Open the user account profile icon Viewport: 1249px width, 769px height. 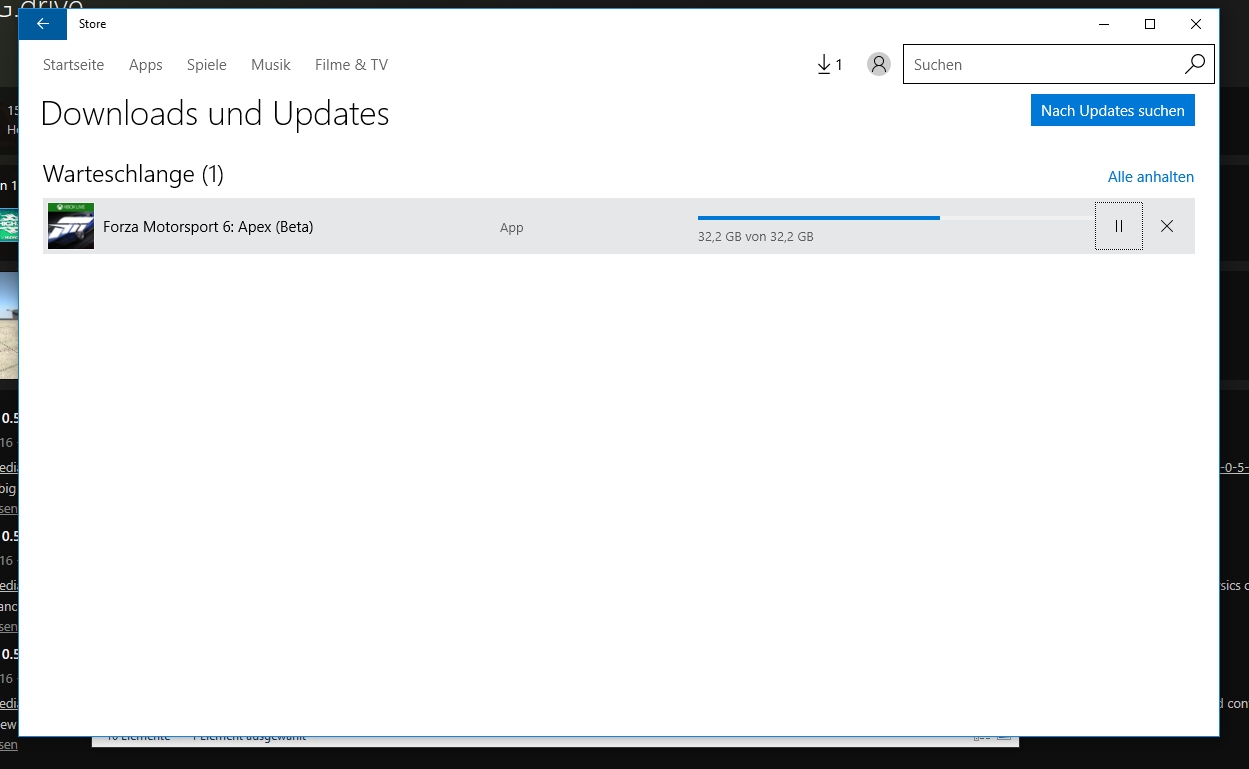879,64
